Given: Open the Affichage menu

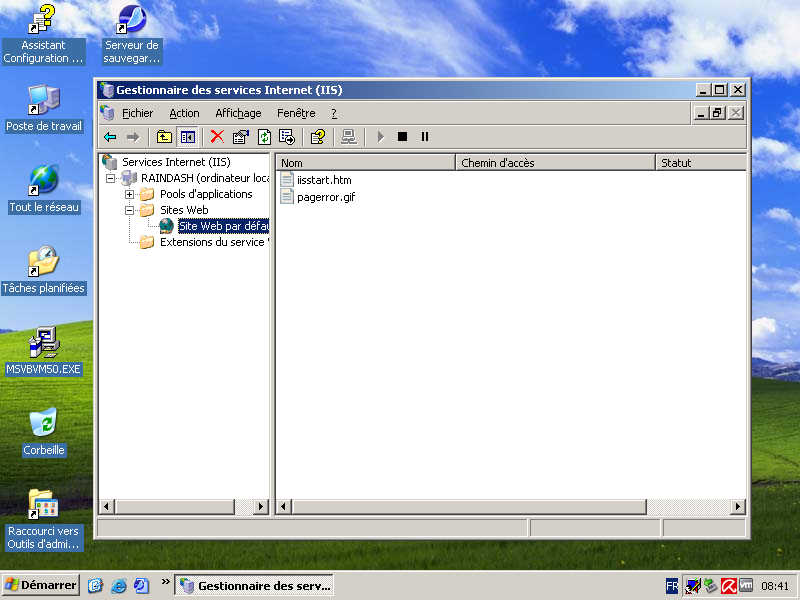Looking at the screenshot, I should tap(238, 113).
